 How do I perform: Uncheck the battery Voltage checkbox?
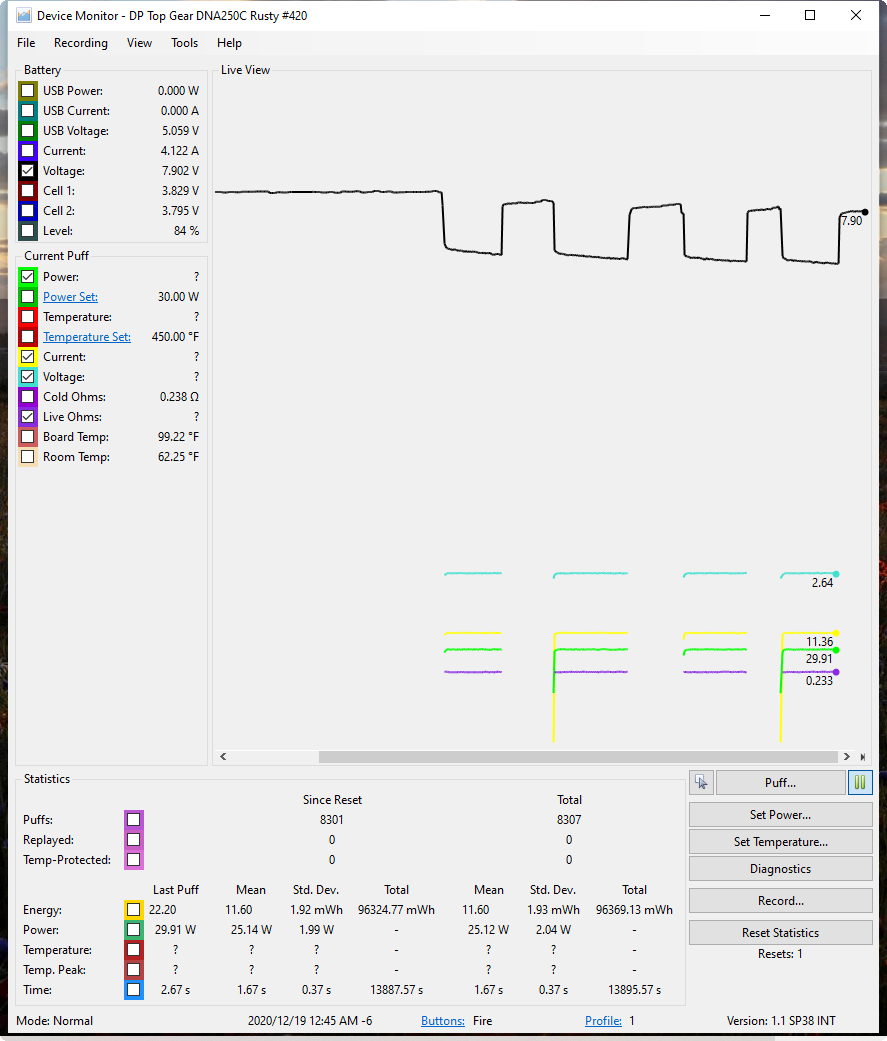[28, 171]
